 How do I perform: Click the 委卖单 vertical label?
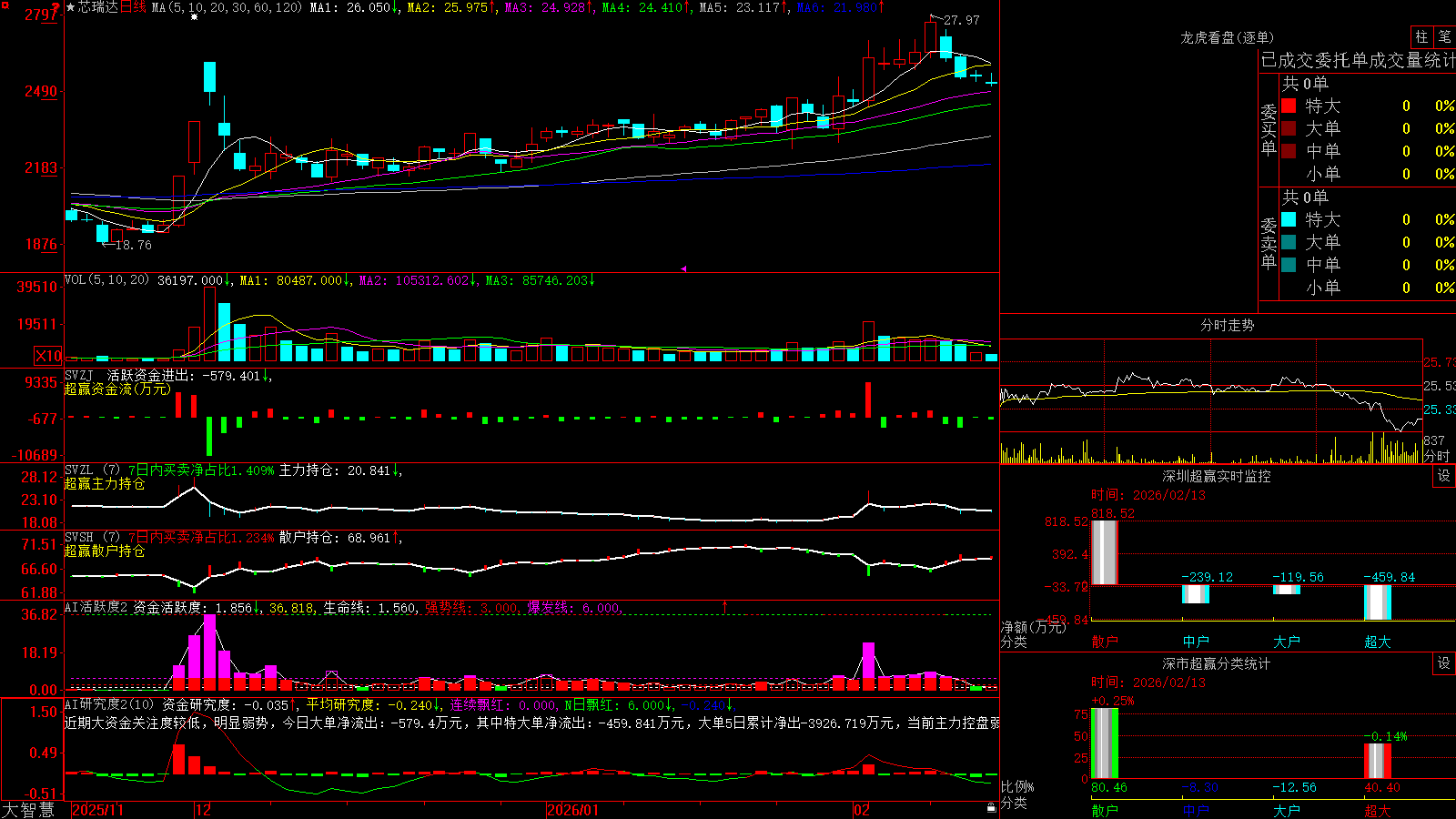click(x=1269, y=244)
